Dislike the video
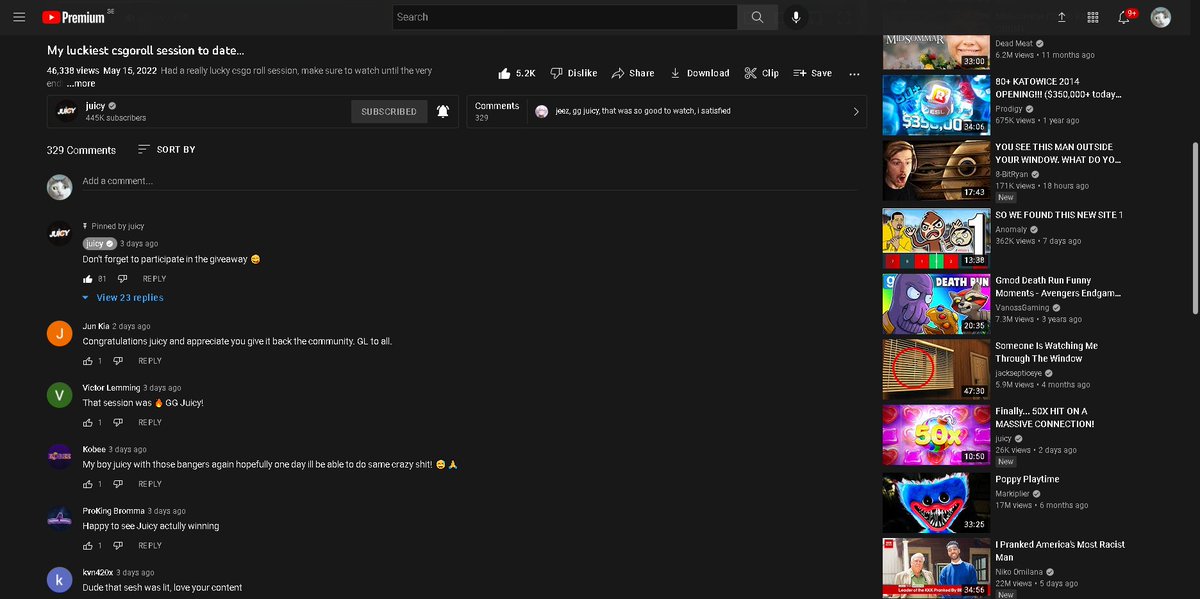This screenshot has width=1200, height=599. (x=574, y=73)
